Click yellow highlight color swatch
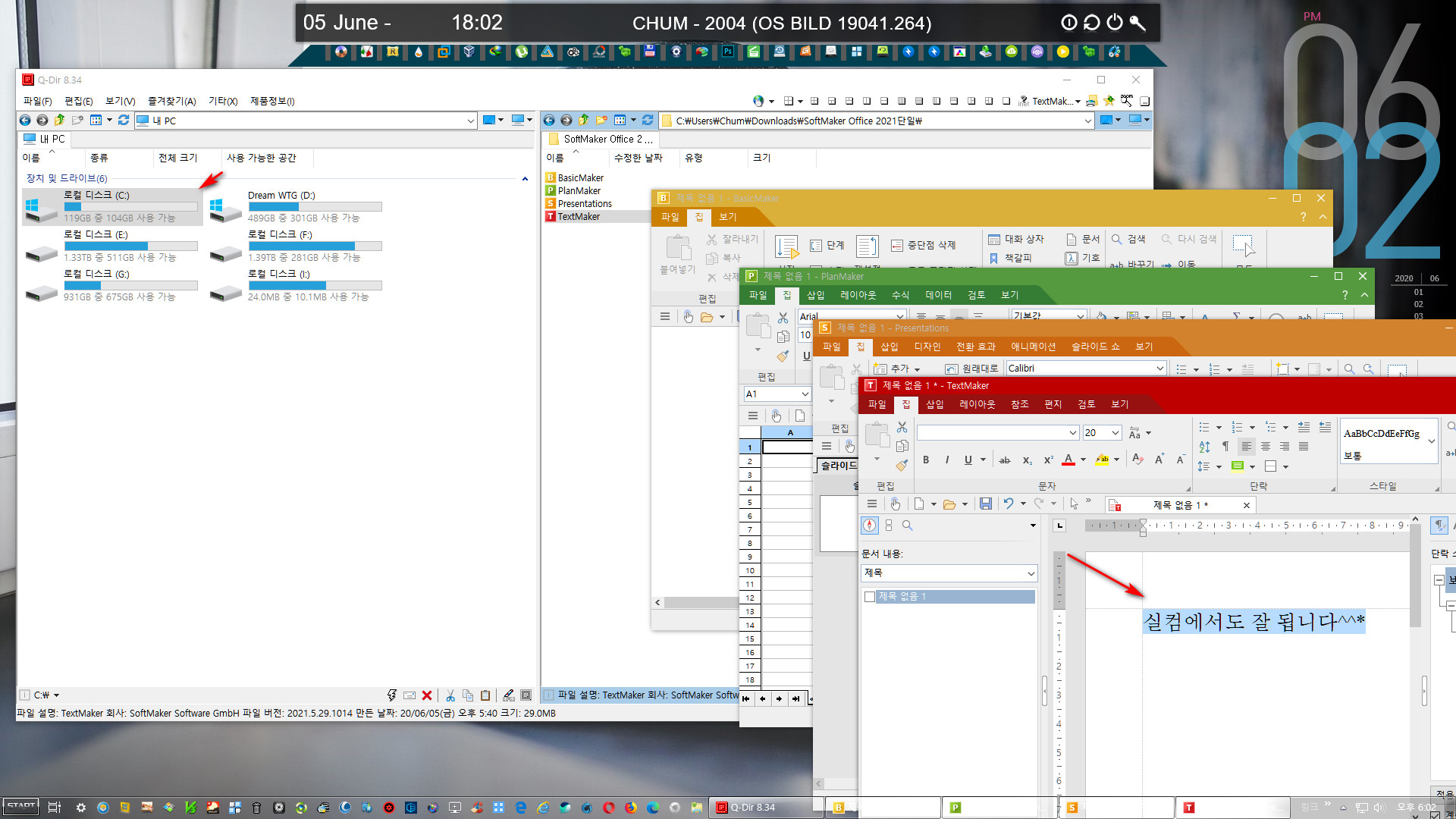 (1102, 460)
